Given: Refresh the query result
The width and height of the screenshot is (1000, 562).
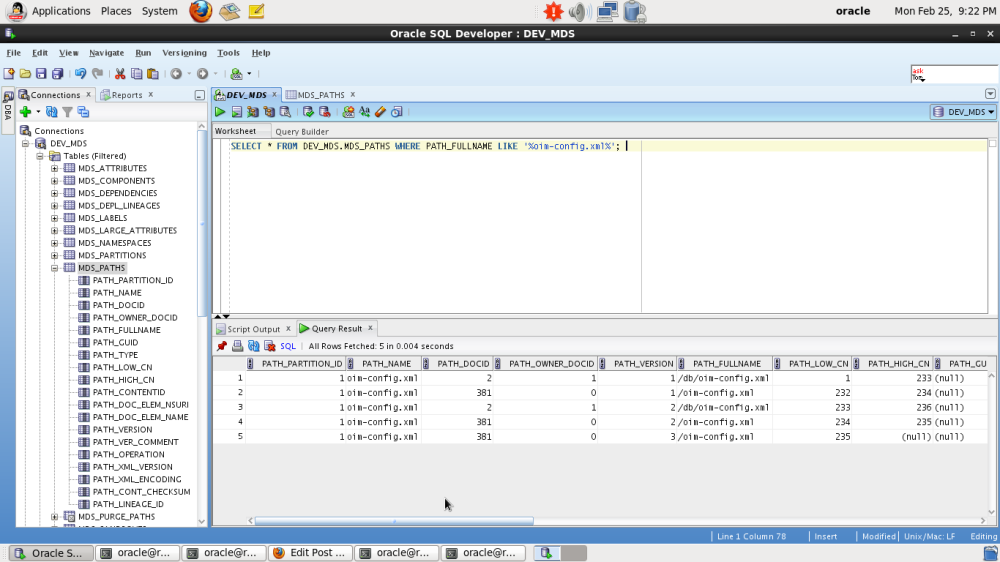Looking at the screenshot, I should click(x=254, y=346).
